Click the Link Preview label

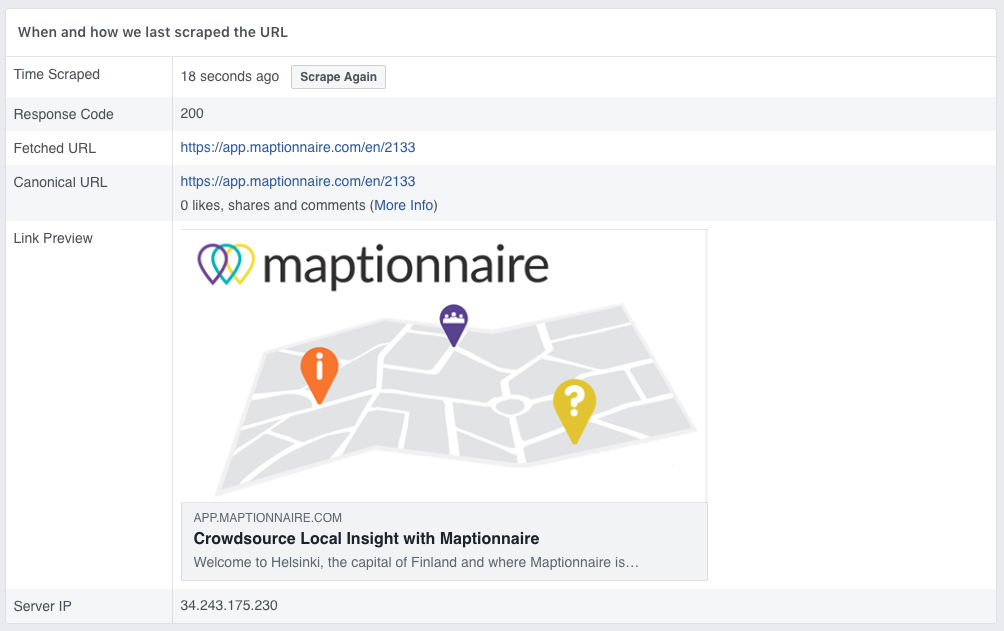(53, 238)
